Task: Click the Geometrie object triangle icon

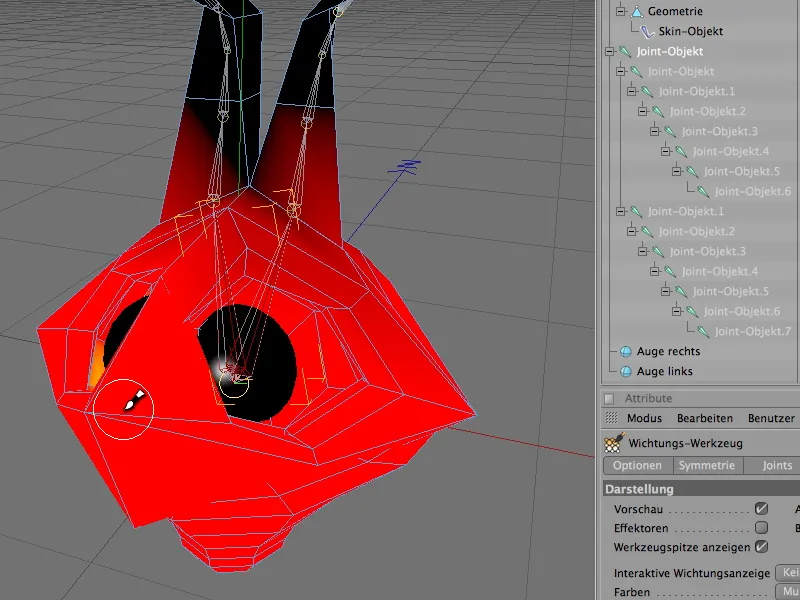Action: click(x=637, y=11)
